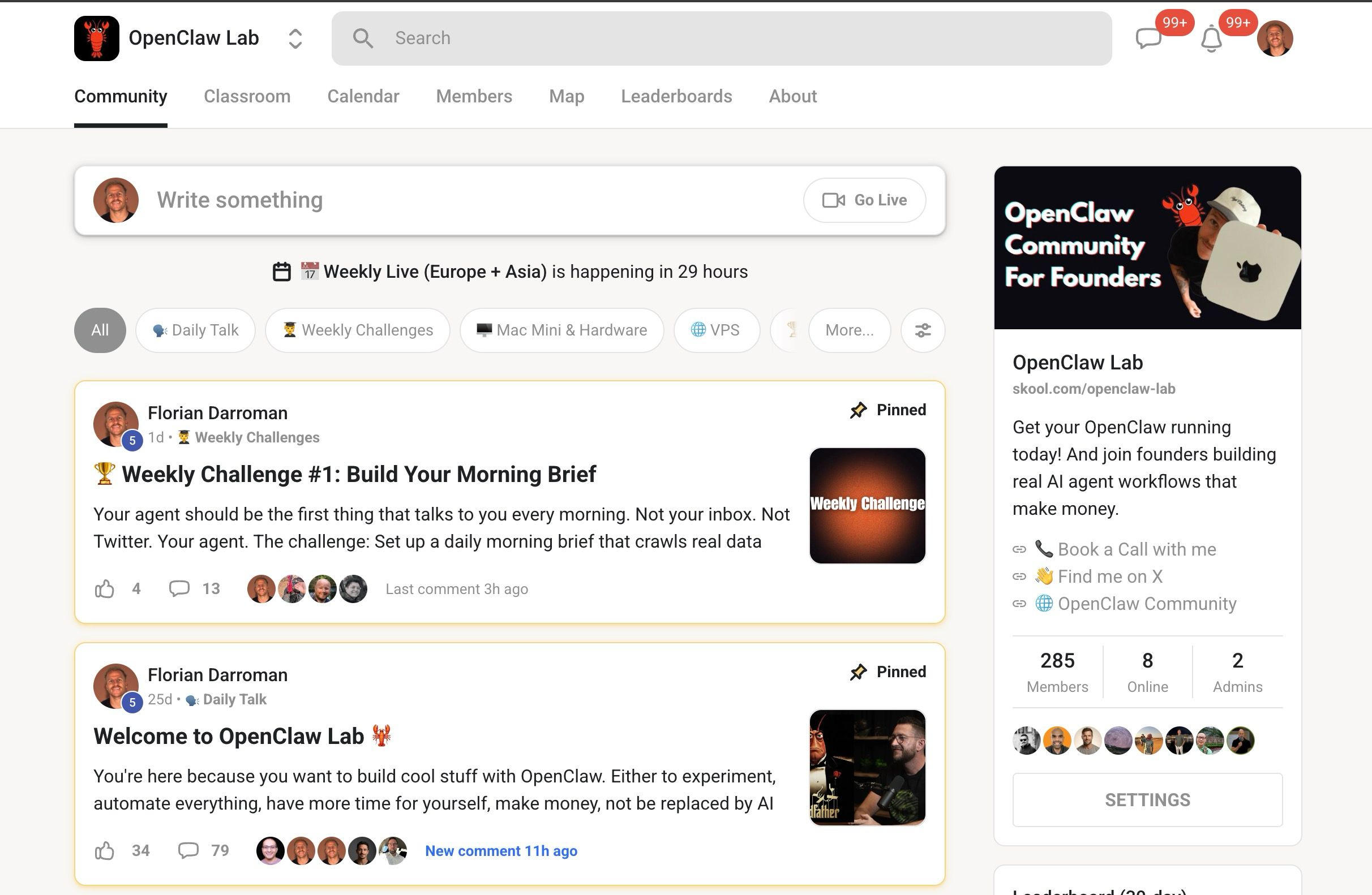Click the Search input field

pos(721,38)
